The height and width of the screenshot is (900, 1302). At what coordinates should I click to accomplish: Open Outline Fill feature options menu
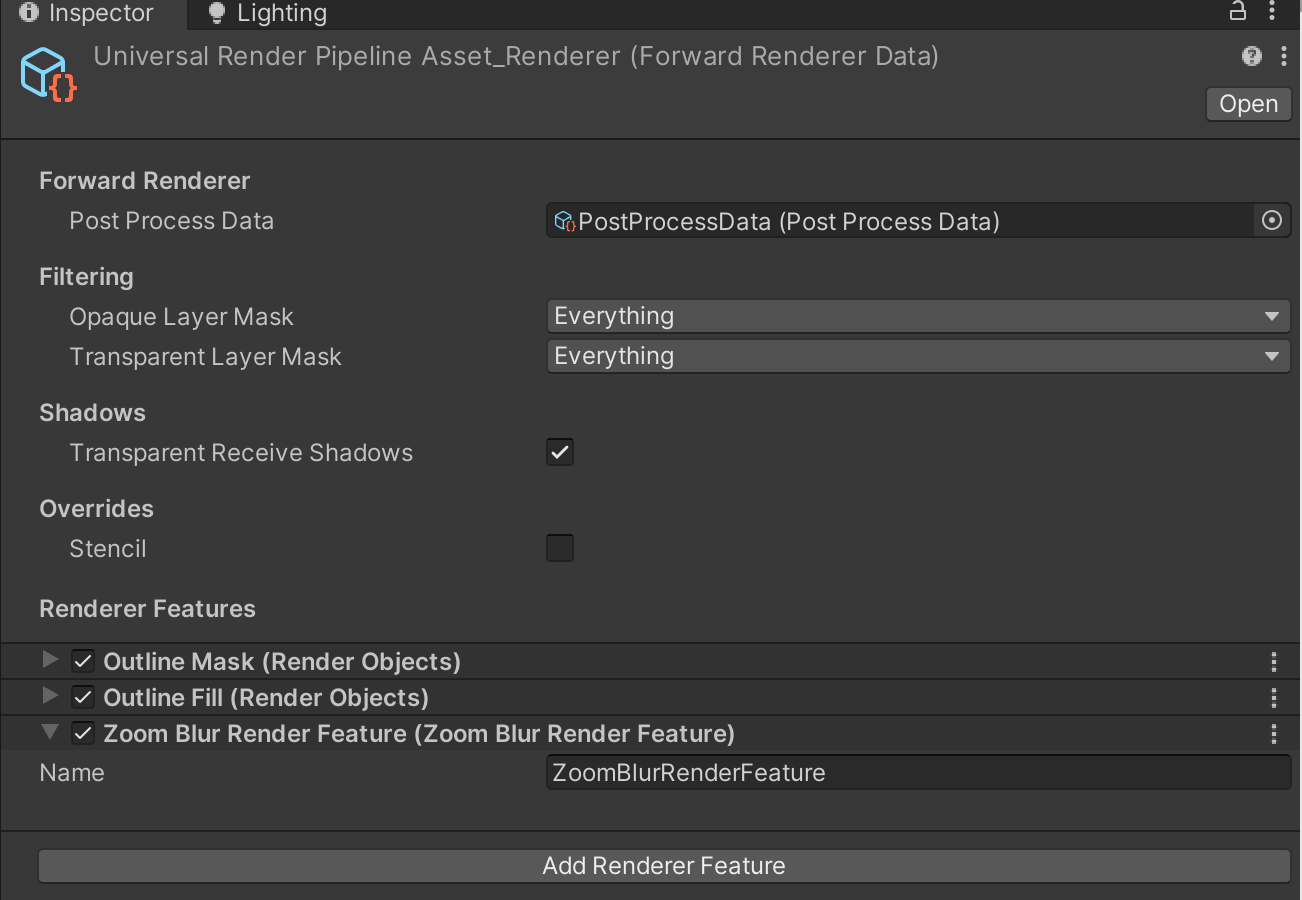tap(1273, 698)
